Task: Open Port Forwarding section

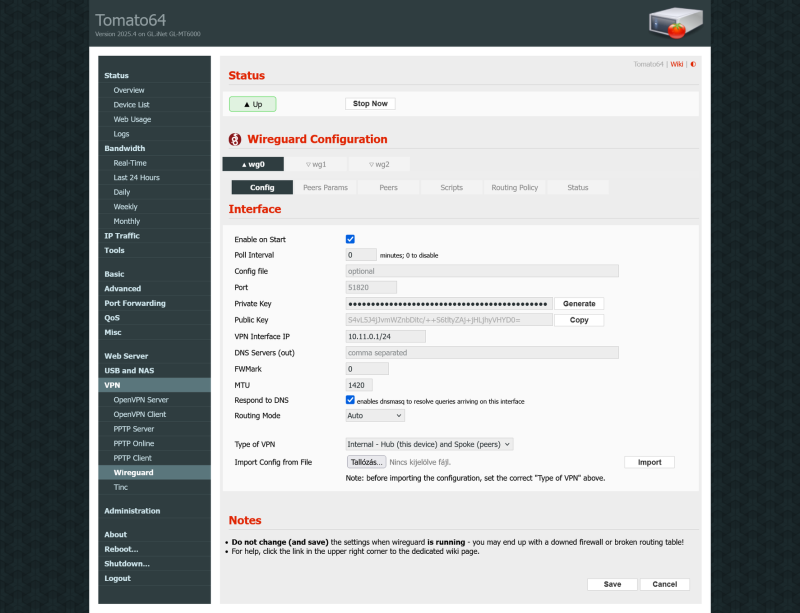Action: (x=135, y=303)
